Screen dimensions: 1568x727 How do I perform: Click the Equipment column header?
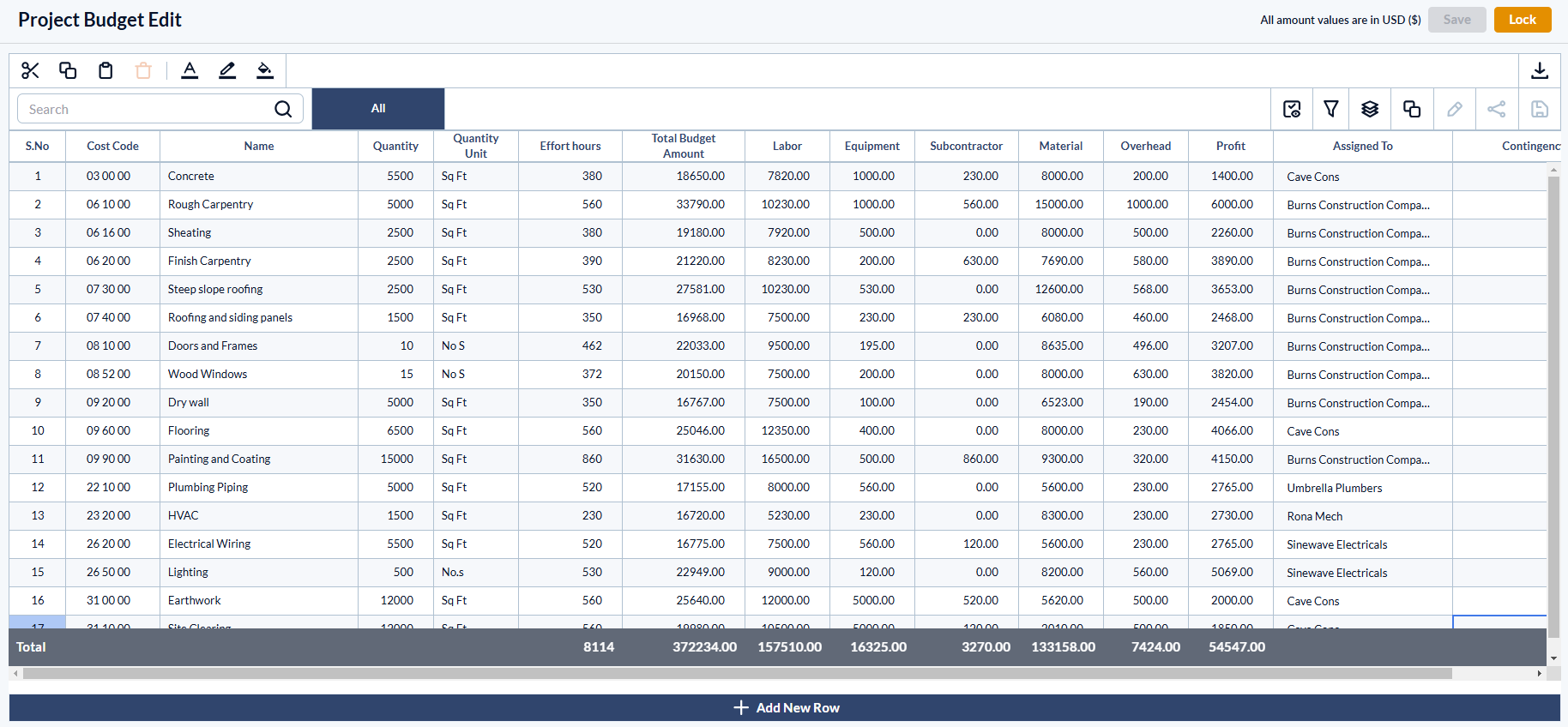pyautogui.click(x=872, y=146)
